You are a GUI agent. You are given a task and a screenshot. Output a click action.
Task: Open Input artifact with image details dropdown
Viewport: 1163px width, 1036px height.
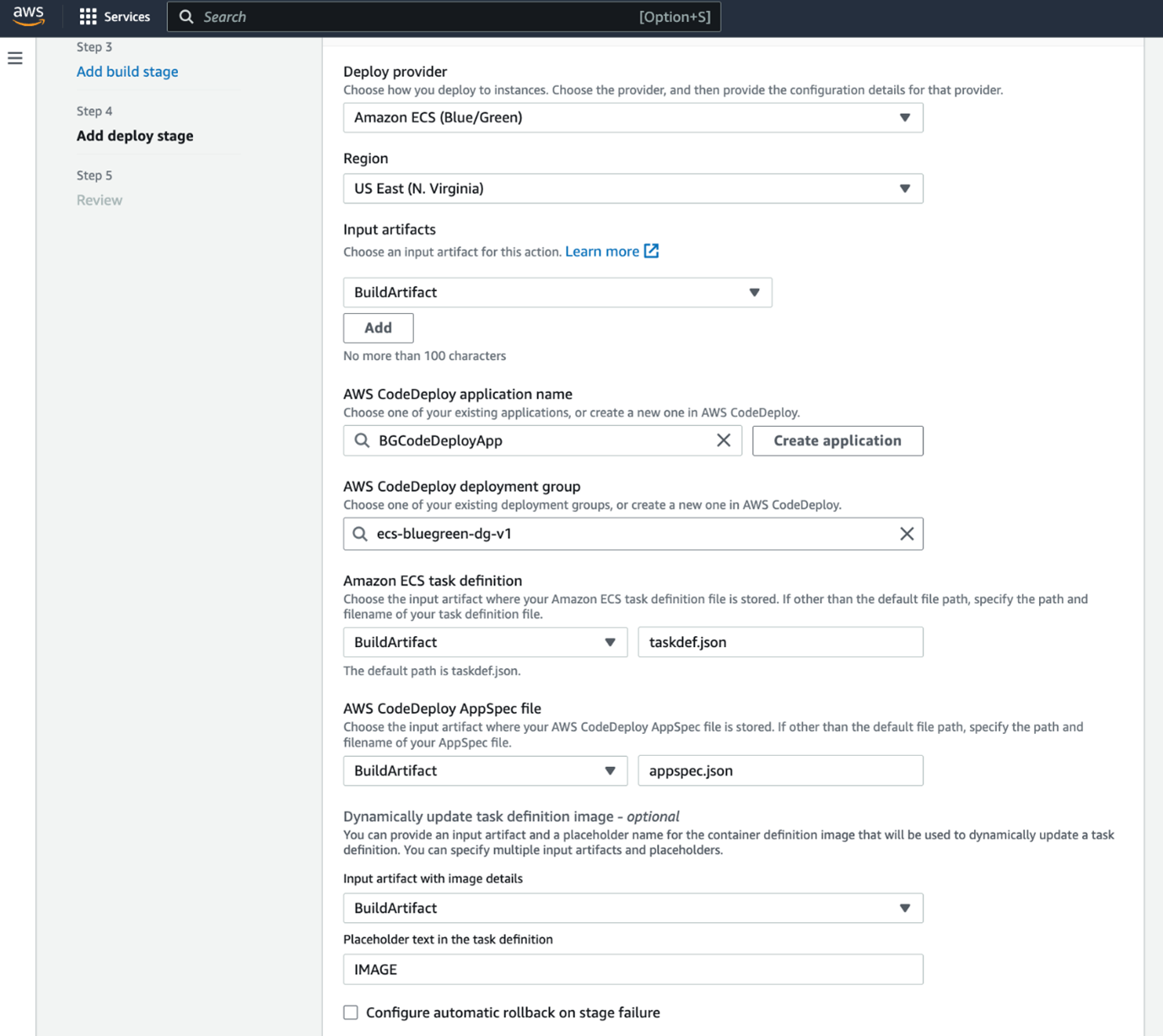point(633,908)
